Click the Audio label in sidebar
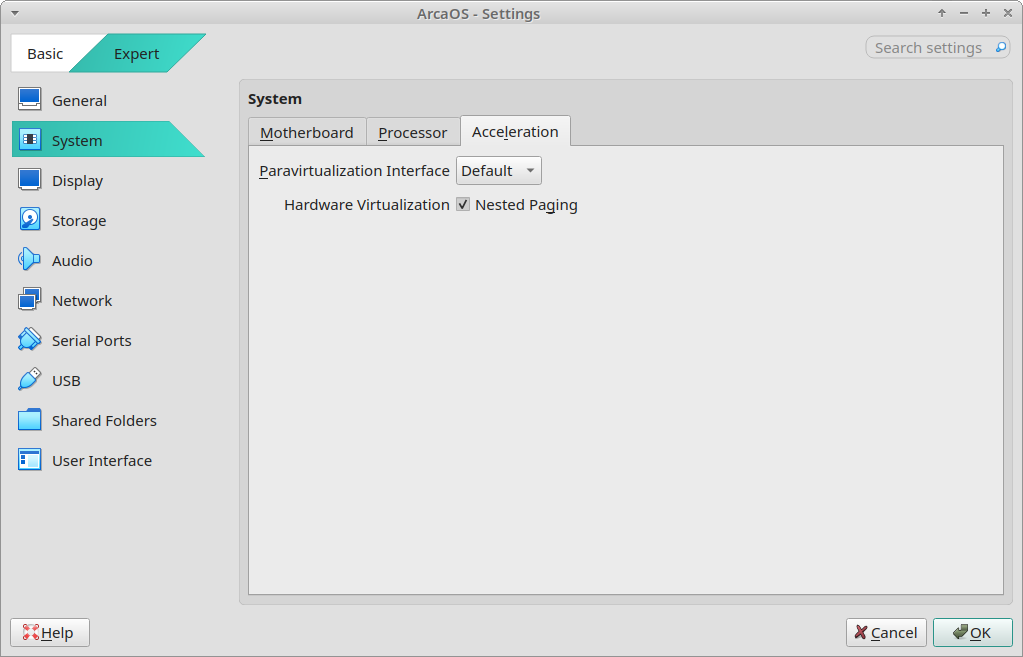The width and height of the screenshot is (1023, 657). pyautogui.click(x=72, y=260)
